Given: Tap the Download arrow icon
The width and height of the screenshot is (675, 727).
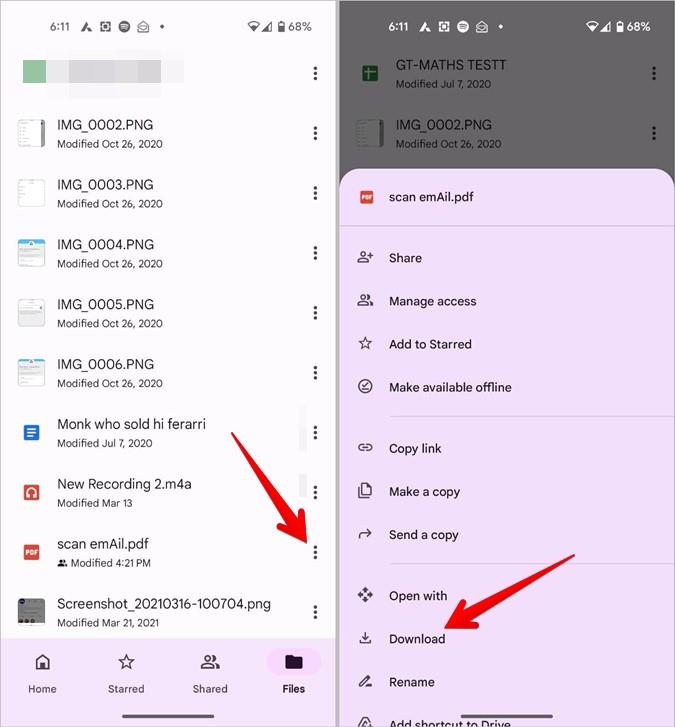Looking at the screenshot, I should click(365, 638).
